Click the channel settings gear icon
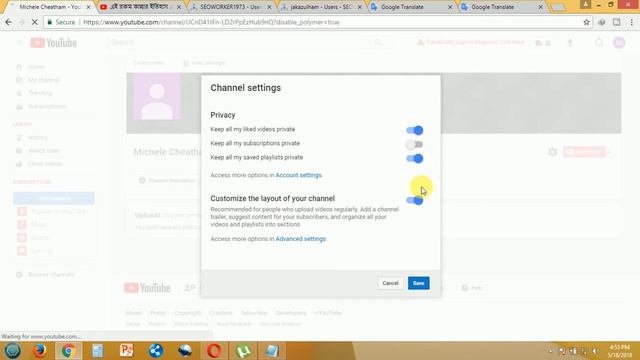 [553, 152]
